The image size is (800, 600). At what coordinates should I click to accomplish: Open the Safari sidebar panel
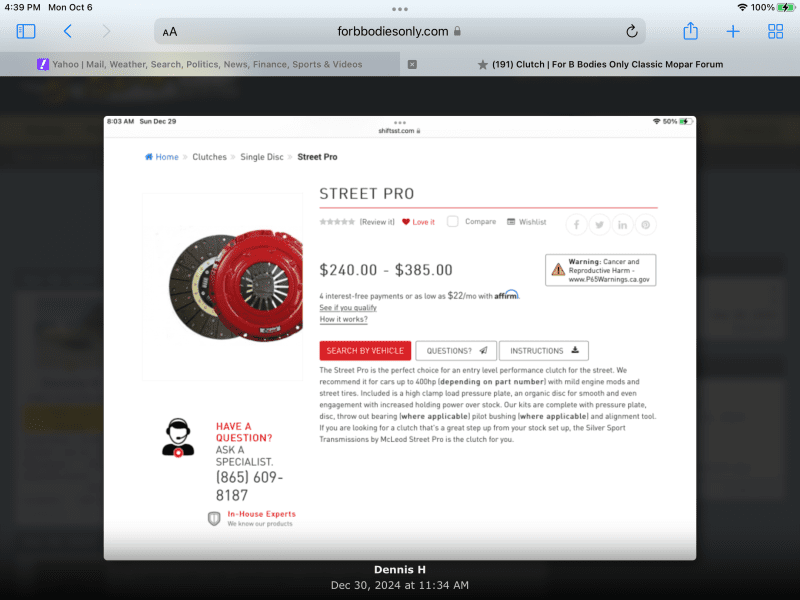tap(26, 32)
